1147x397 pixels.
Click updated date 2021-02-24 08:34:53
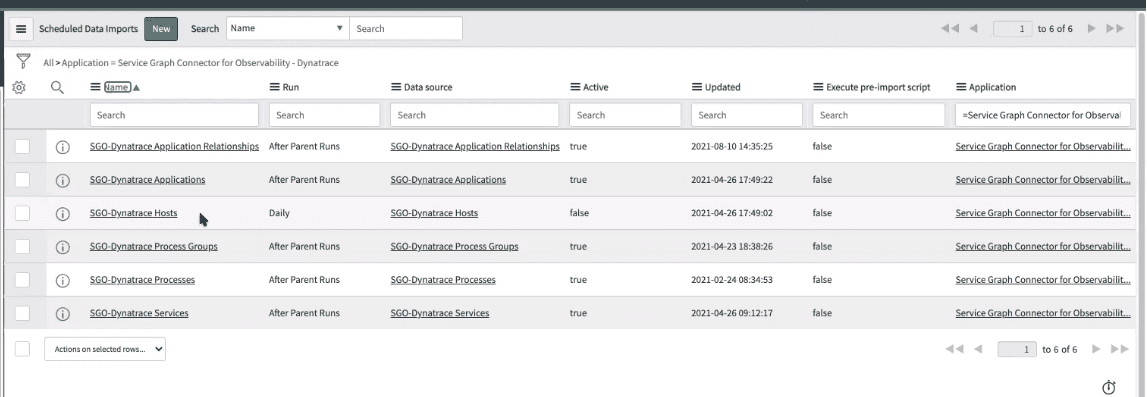click(x=732, y=279)
